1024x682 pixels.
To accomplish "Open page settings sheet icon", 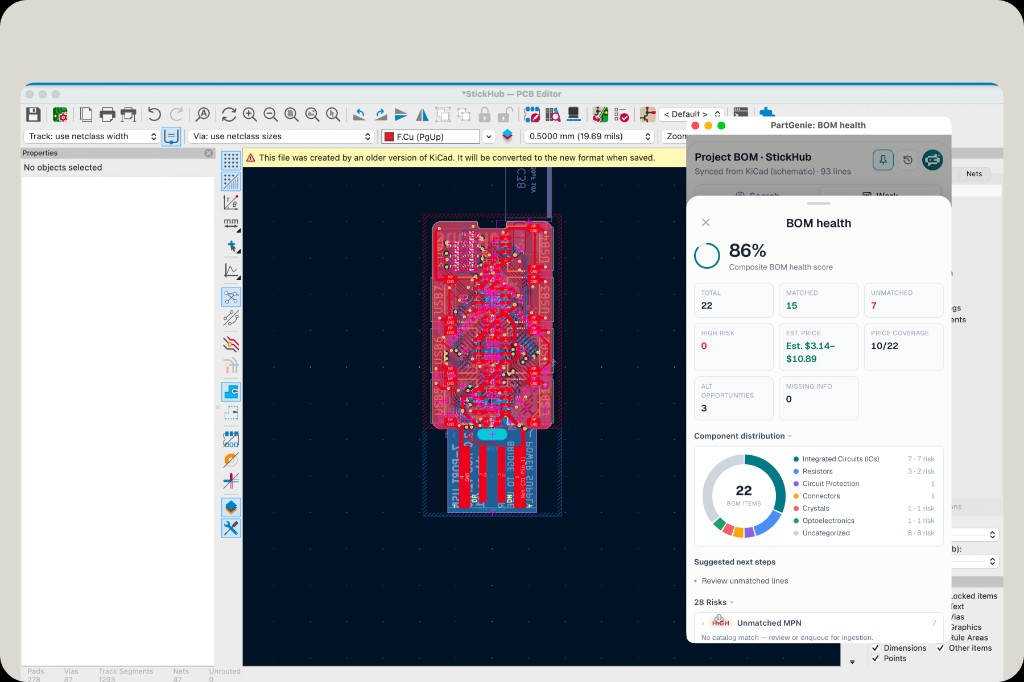I will [x=86, y=114].
